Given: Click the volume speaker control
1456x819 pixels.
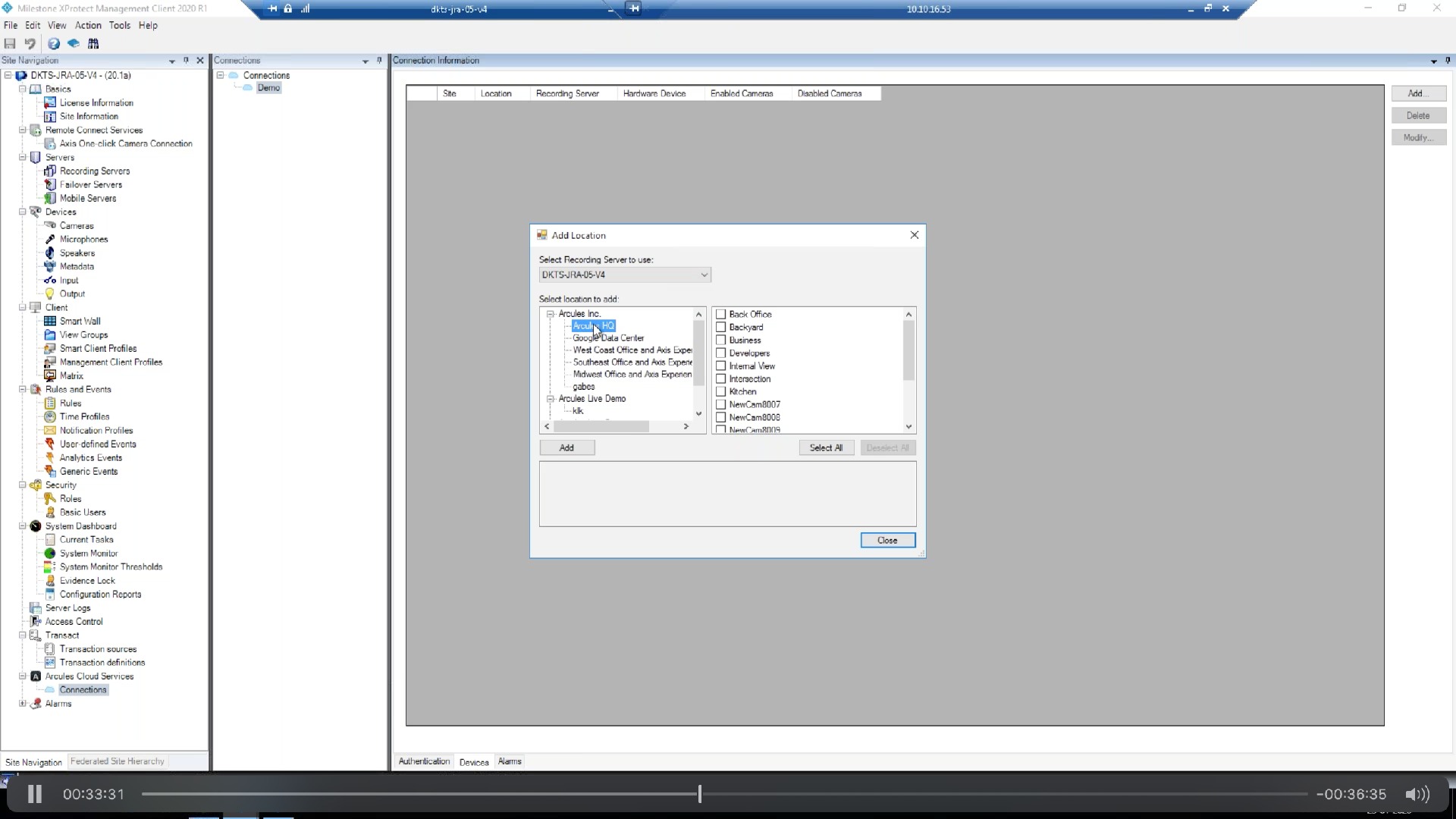Looking at the screenshot, I should [x=1417, y=794].
